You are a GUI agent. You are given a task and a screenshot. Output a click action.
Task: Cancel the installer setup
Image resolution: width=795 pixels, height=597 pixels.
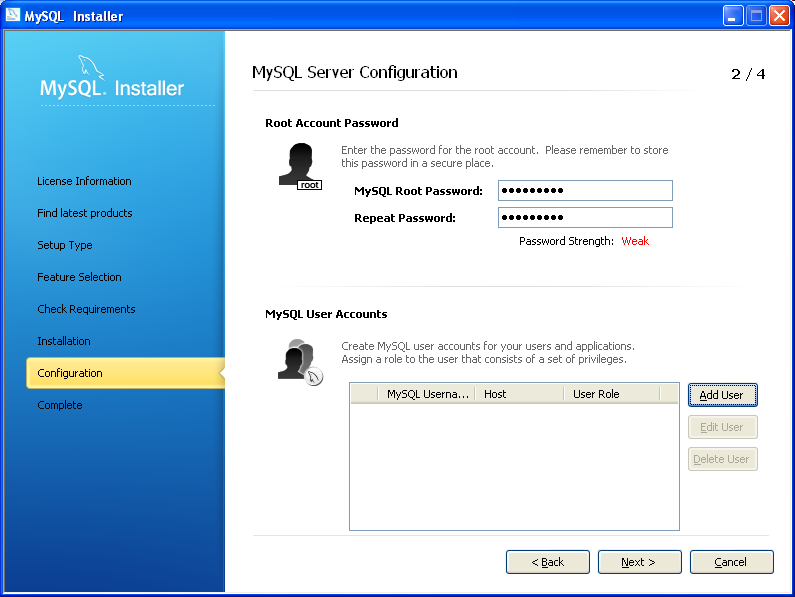732,562
